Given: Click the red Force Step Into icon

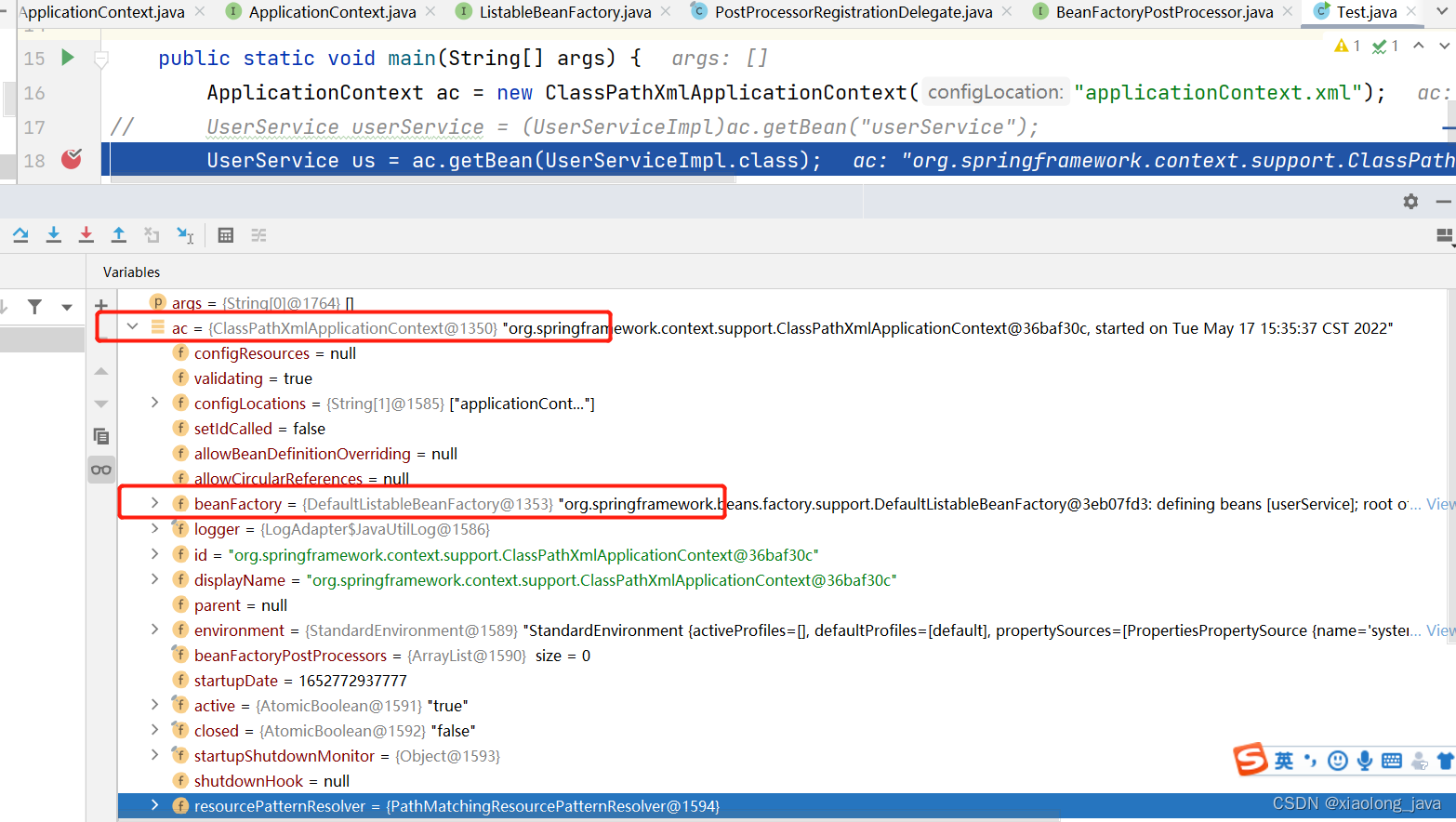Looking at the screenshot, I should click(86, 235).
